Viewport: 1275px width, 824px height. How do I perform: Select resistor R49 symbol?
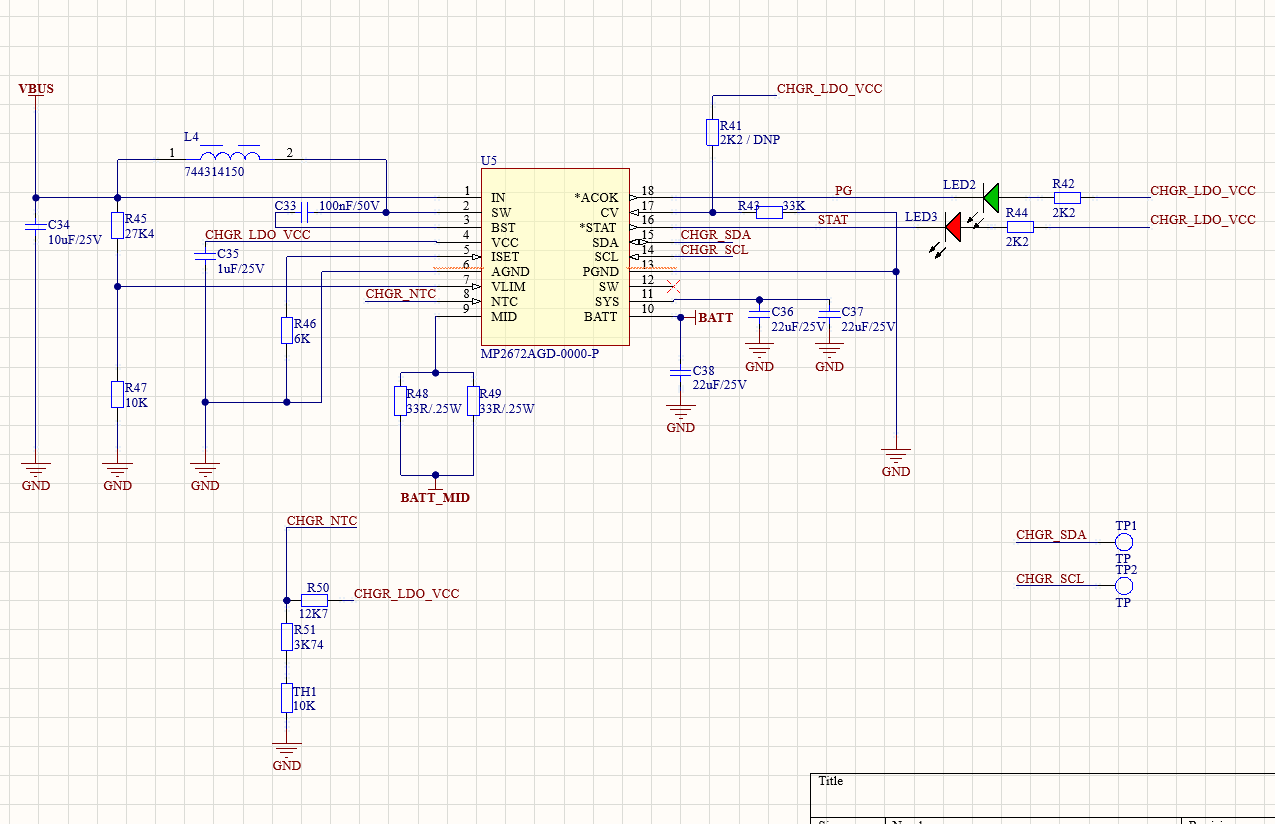(x=472, y=400)
